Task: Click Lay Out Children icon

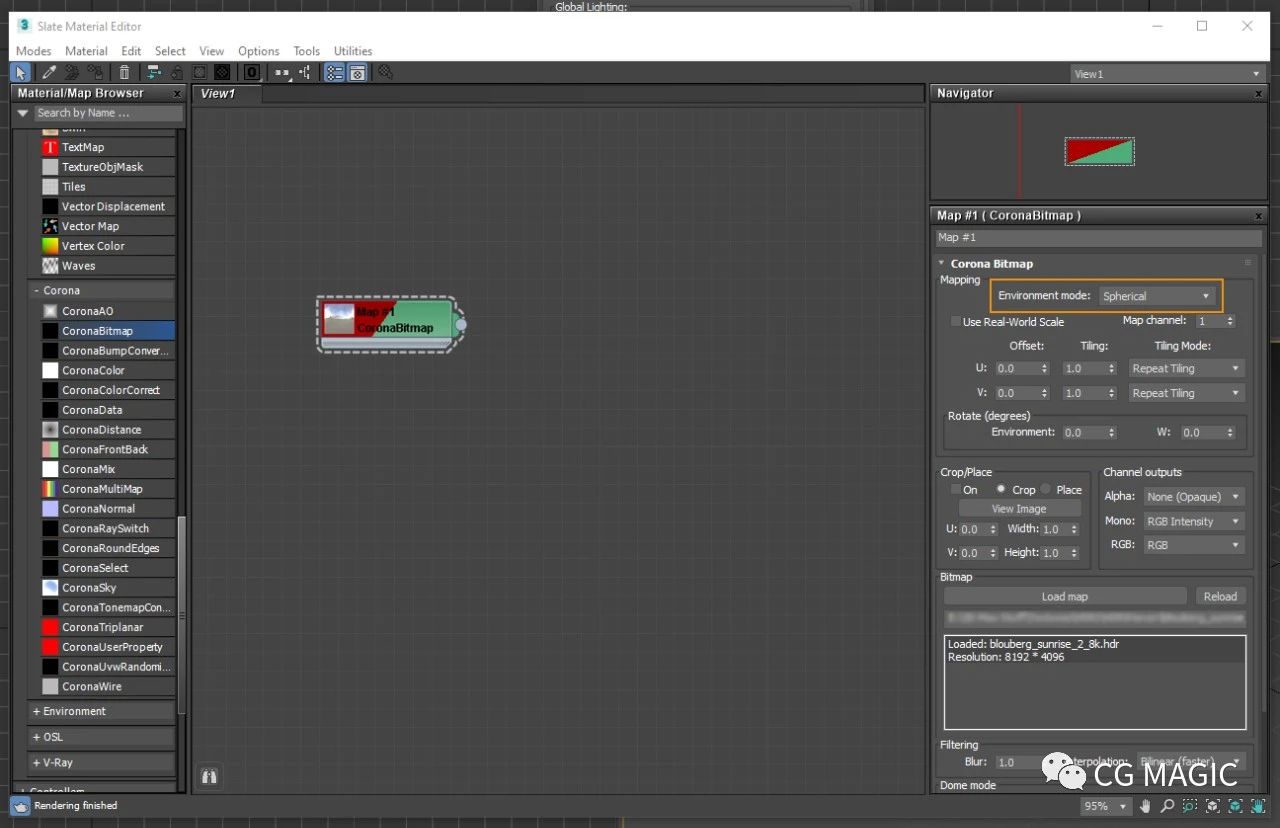Action: 305,73
